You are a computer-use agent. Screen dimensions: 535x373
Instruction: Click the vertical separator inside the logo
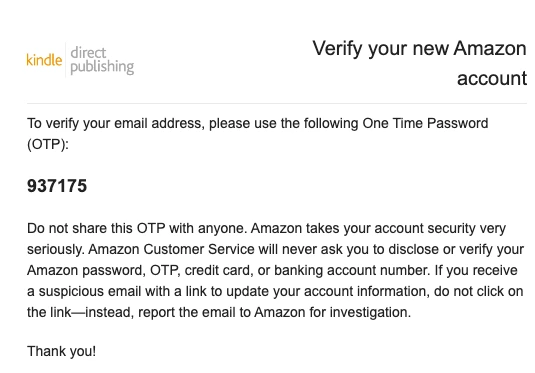[66, 60]
